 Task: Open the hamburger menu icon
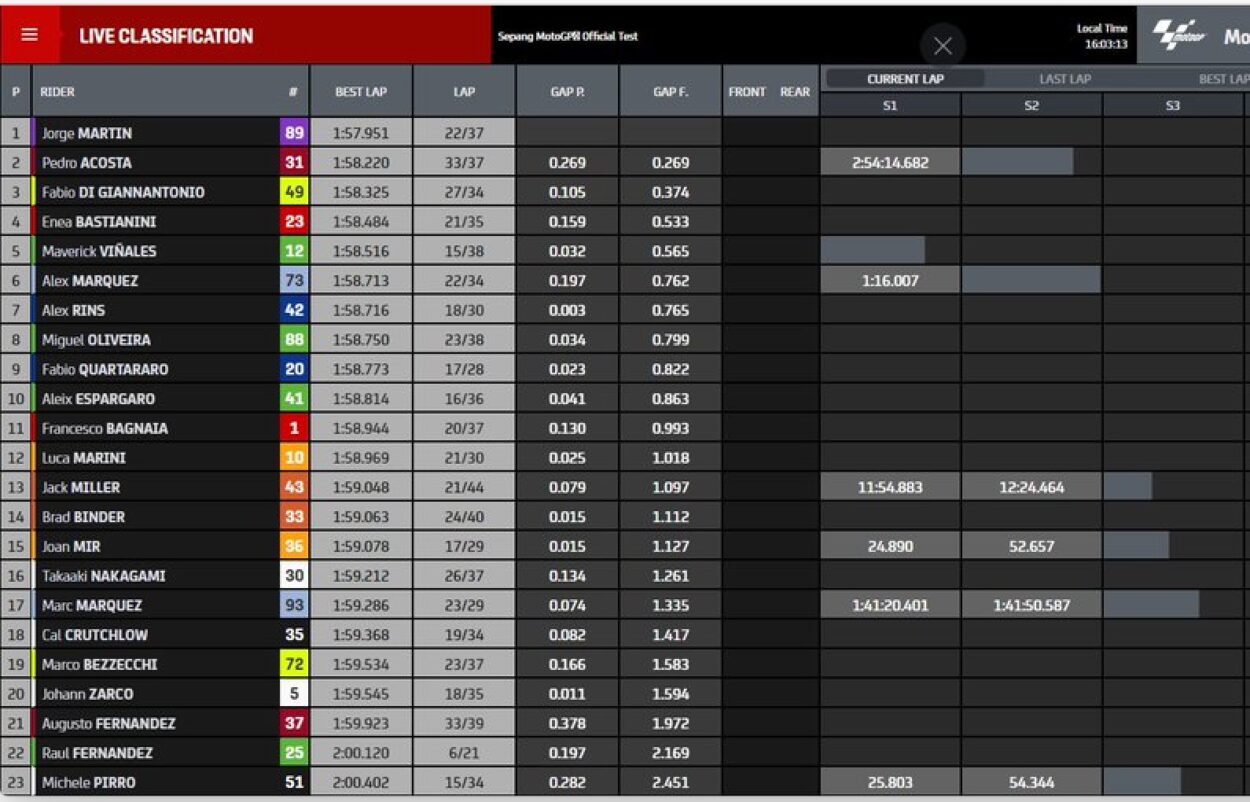pos(29,35)
